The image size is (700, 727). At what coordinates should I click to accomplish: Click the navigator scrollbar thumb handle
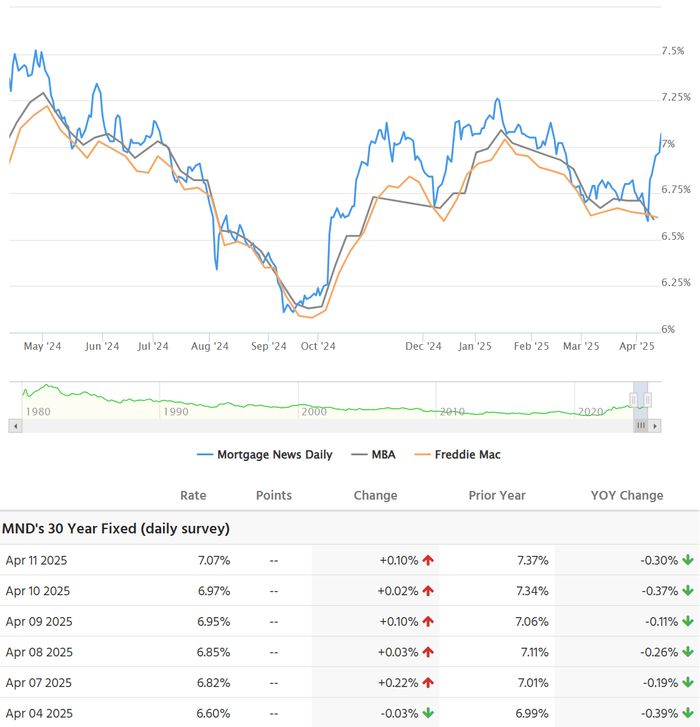pyautogui.click(x=641, y=425)
